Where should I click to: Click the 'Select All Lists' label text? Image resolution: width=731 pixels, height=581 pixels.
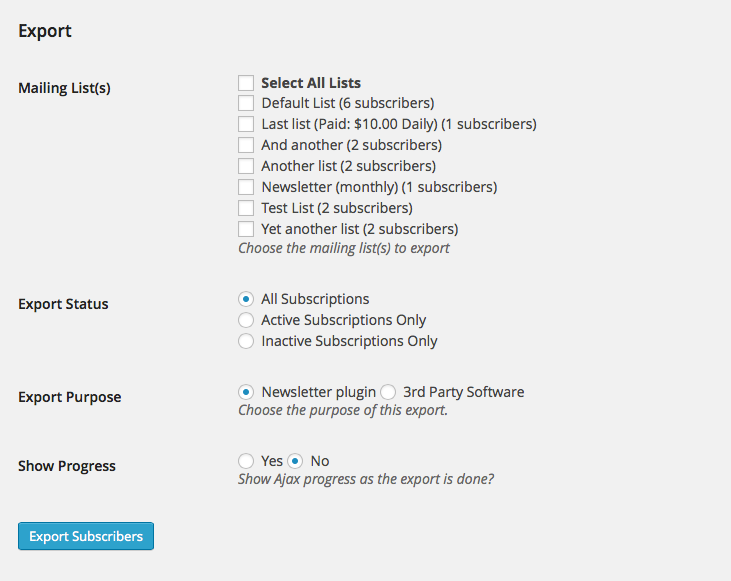click(311, 83)
